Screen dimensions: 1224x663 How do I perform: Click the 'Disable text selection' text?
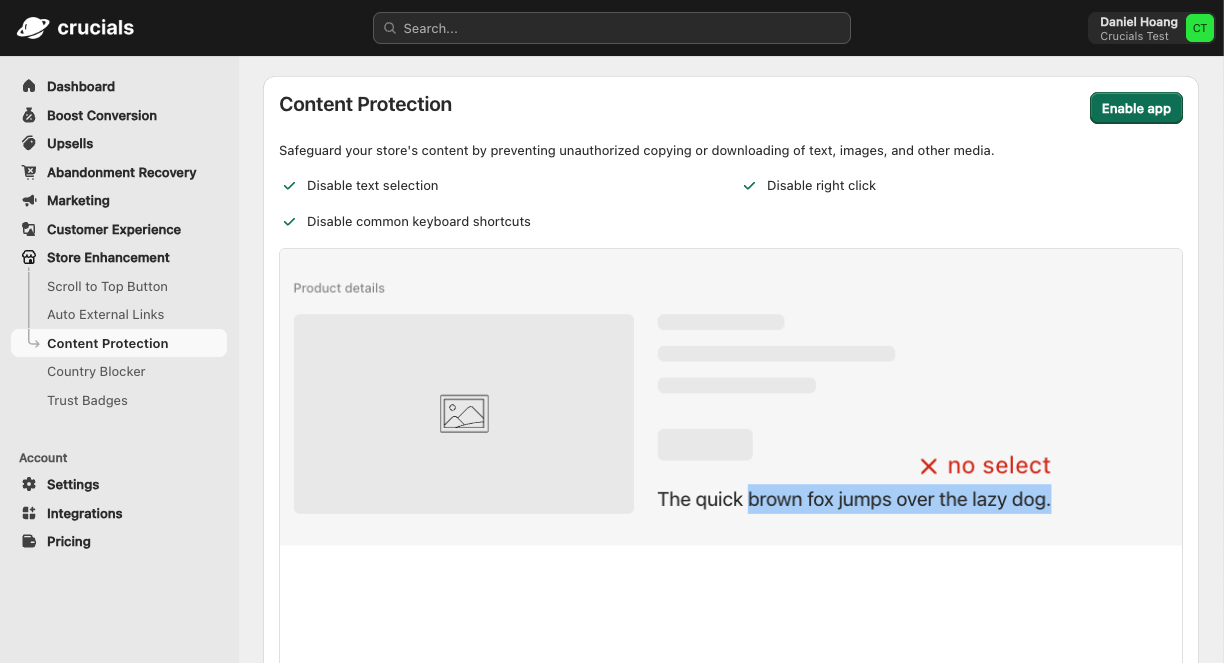372,186
